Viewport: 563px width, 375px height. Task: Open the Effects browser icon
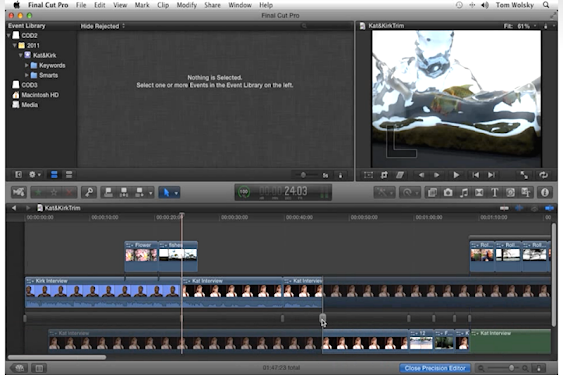[x=432, y=193]
